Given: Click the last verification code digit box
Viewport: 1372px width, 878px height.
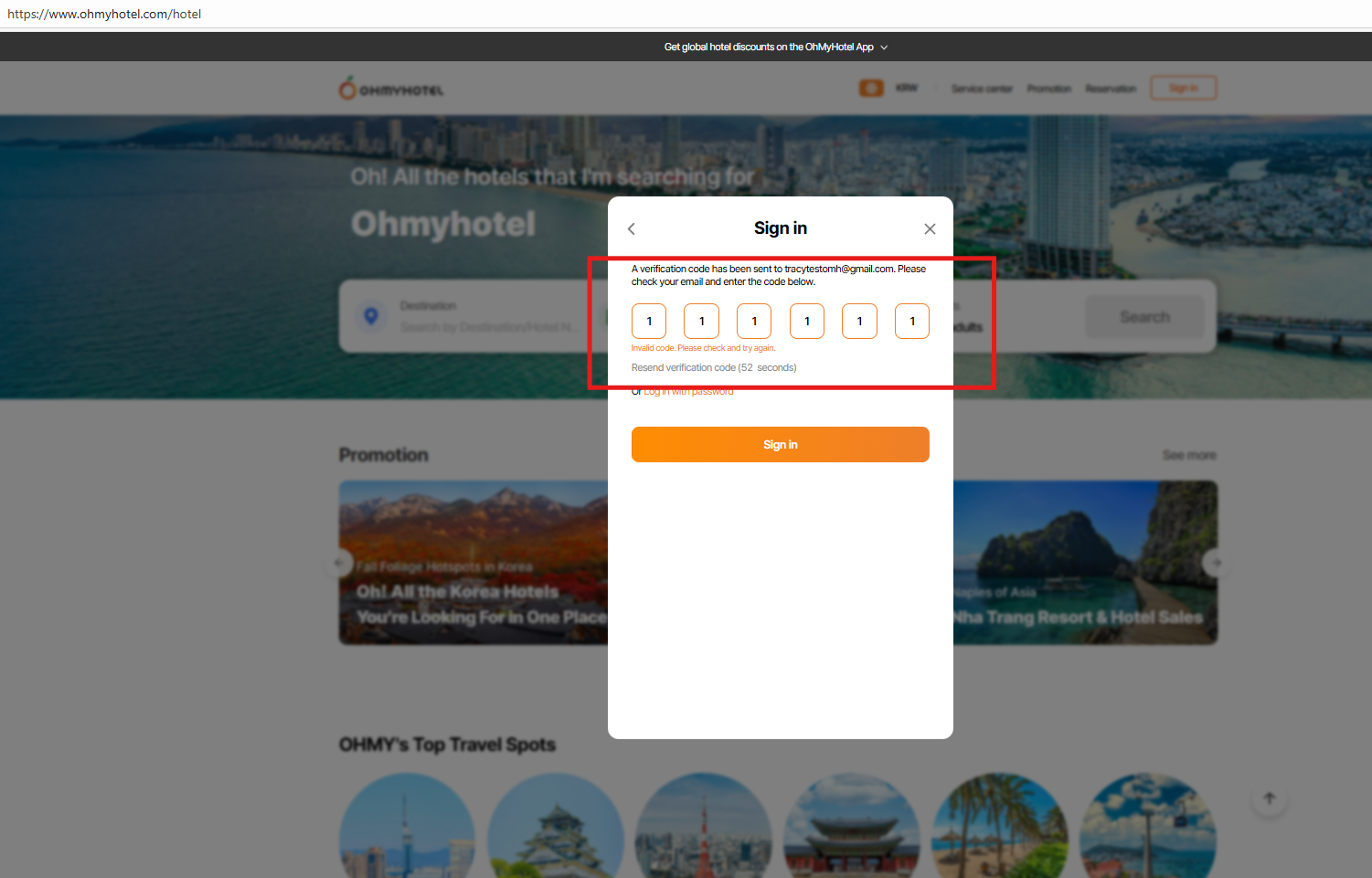Looking at the screenshot, I should (912, 321).
